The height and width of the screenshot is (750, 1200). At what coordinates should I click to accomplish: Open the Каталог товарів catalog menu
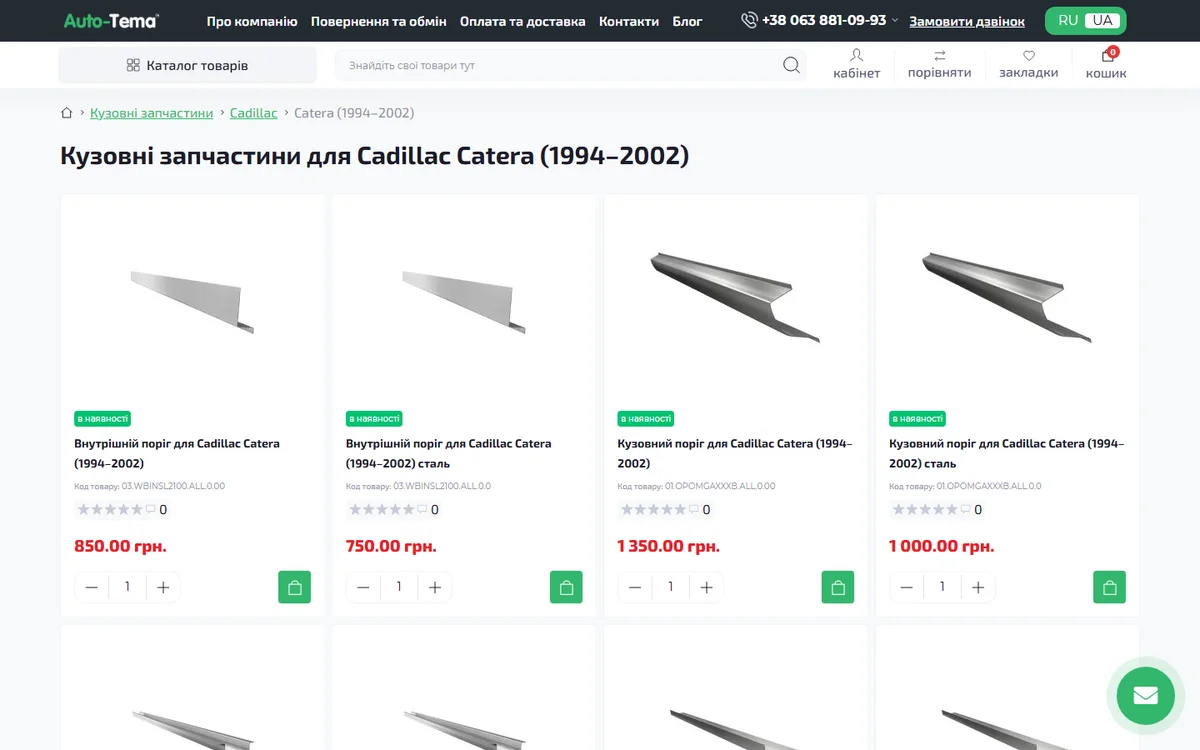188,65
